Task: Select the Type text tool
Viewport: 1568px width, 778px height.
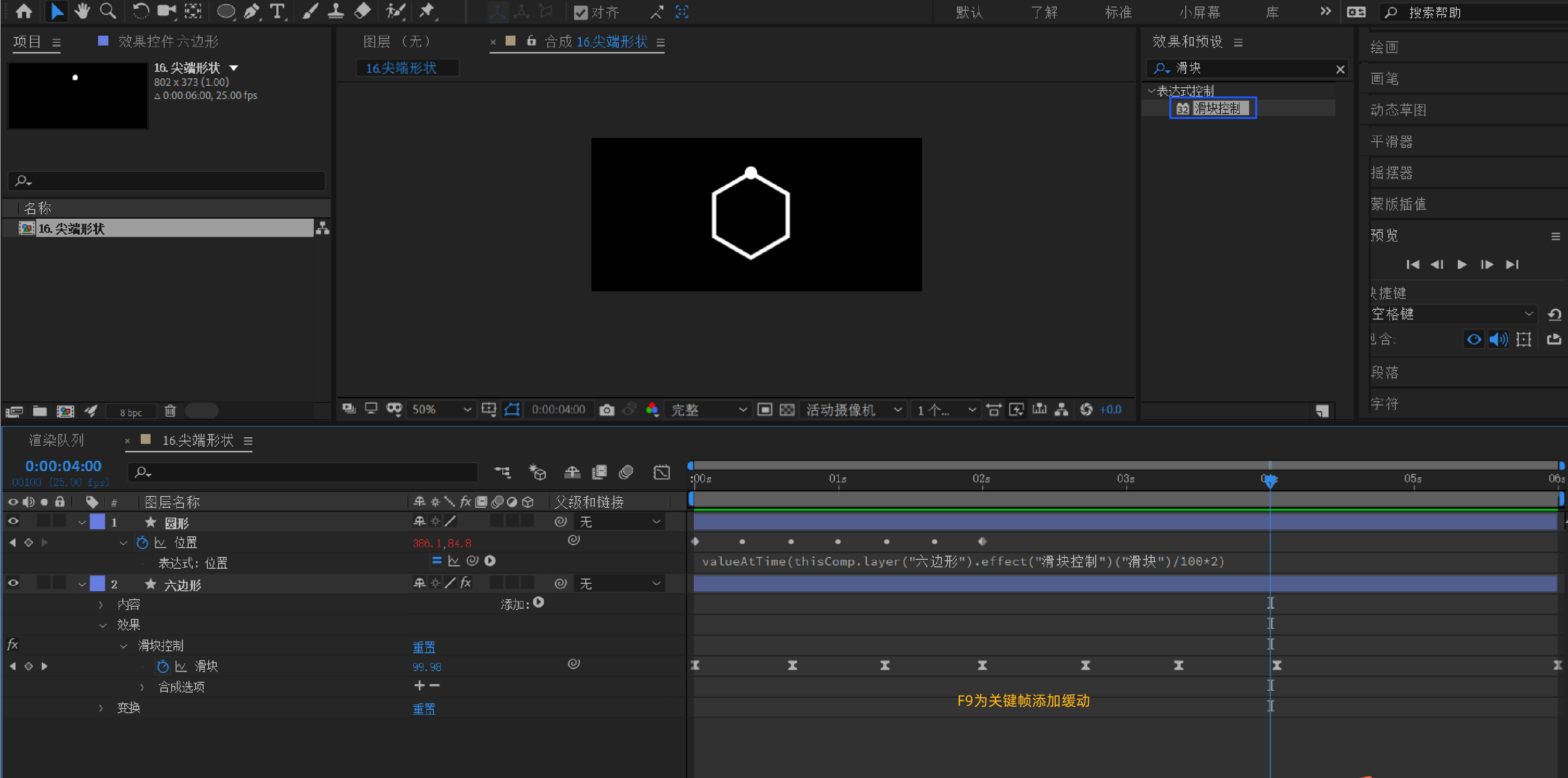Action: tap(278, 11)
